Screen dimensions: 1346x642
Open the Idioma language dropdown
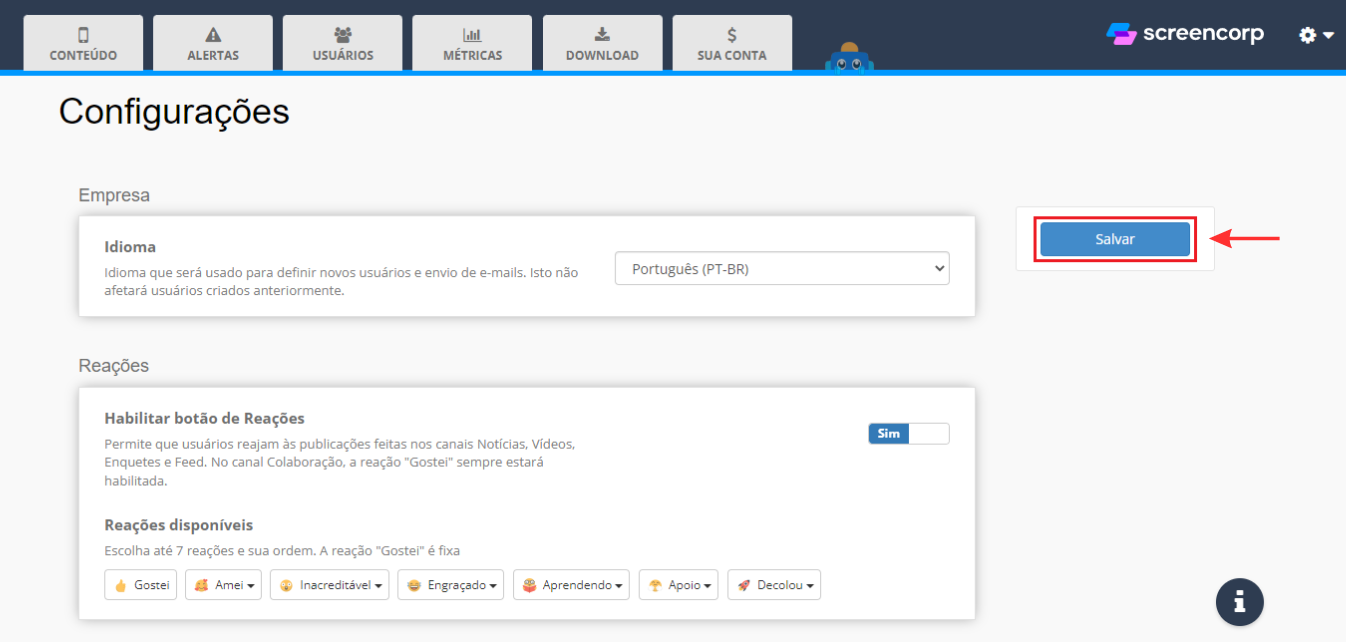(782, 268)
